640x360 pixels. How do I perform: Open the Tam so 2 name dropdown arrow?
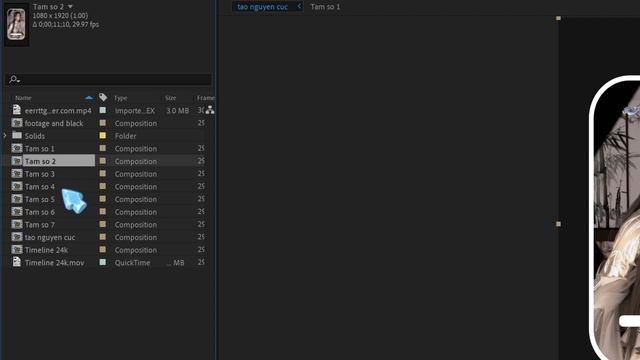click(x=70, y=7)
